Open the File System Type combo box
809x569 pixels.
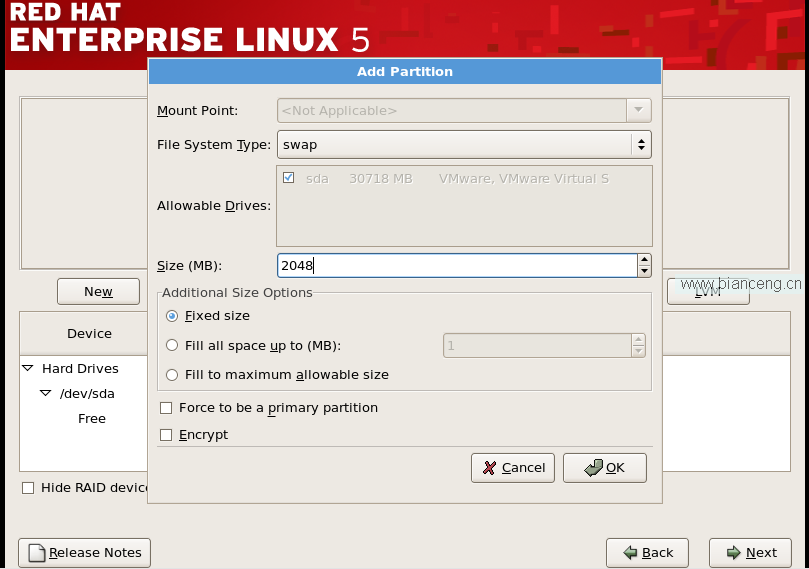click(464, 144)
